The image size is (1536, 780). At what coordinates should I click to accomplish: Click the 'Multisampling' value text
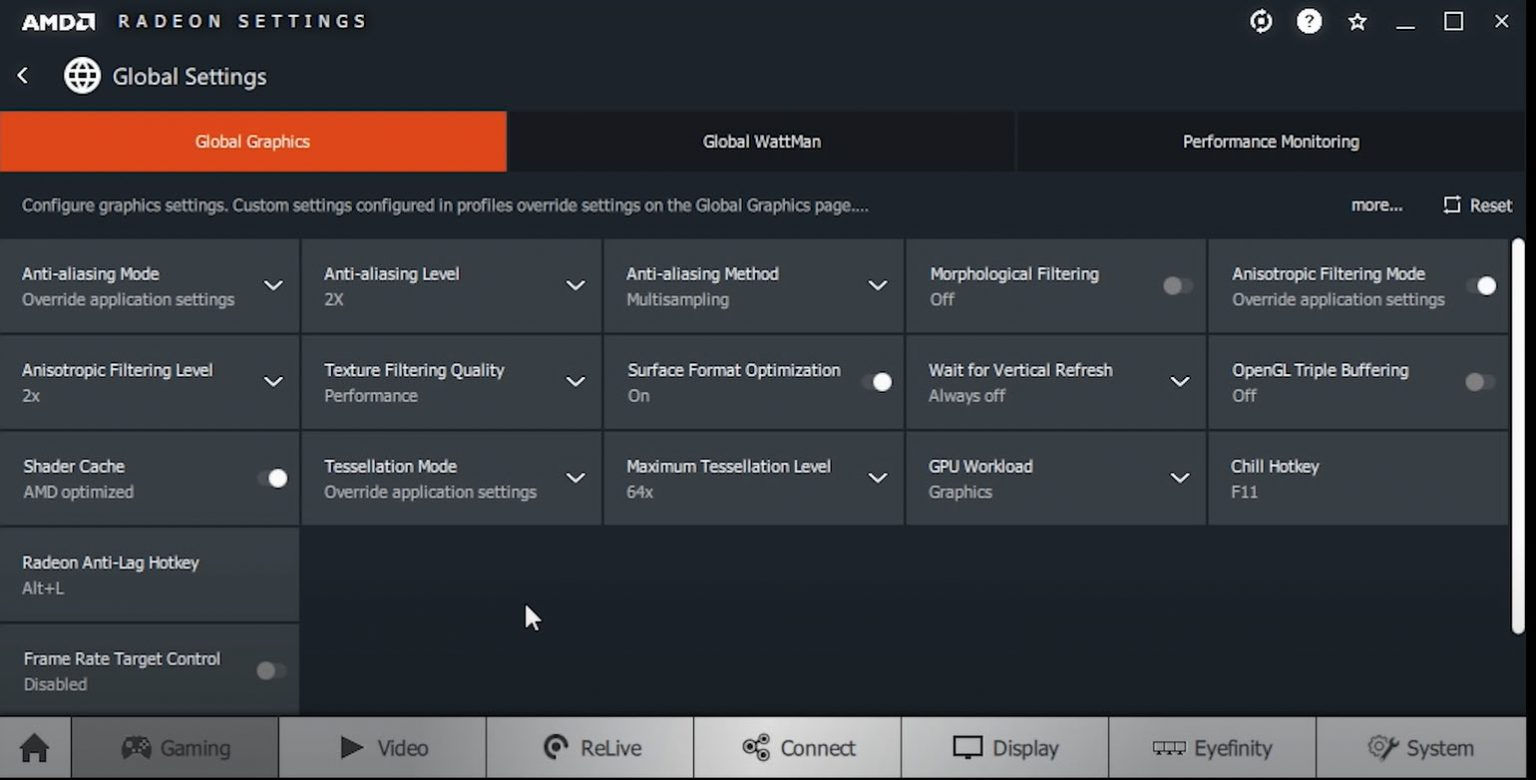click(677, 299)
